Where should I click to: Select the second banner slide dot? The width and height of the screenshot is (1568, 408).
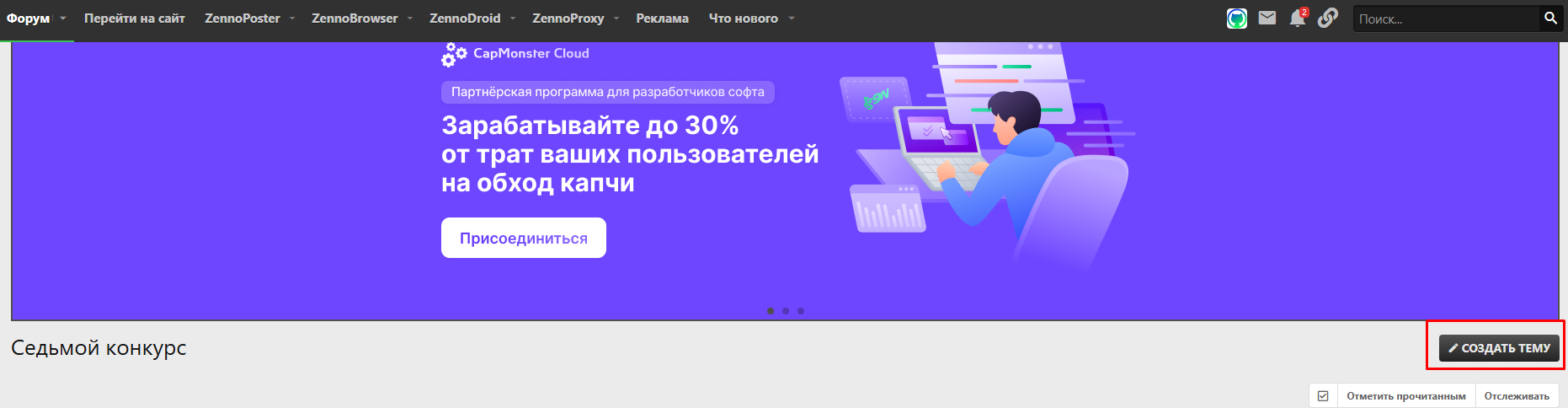click(786, 311)
